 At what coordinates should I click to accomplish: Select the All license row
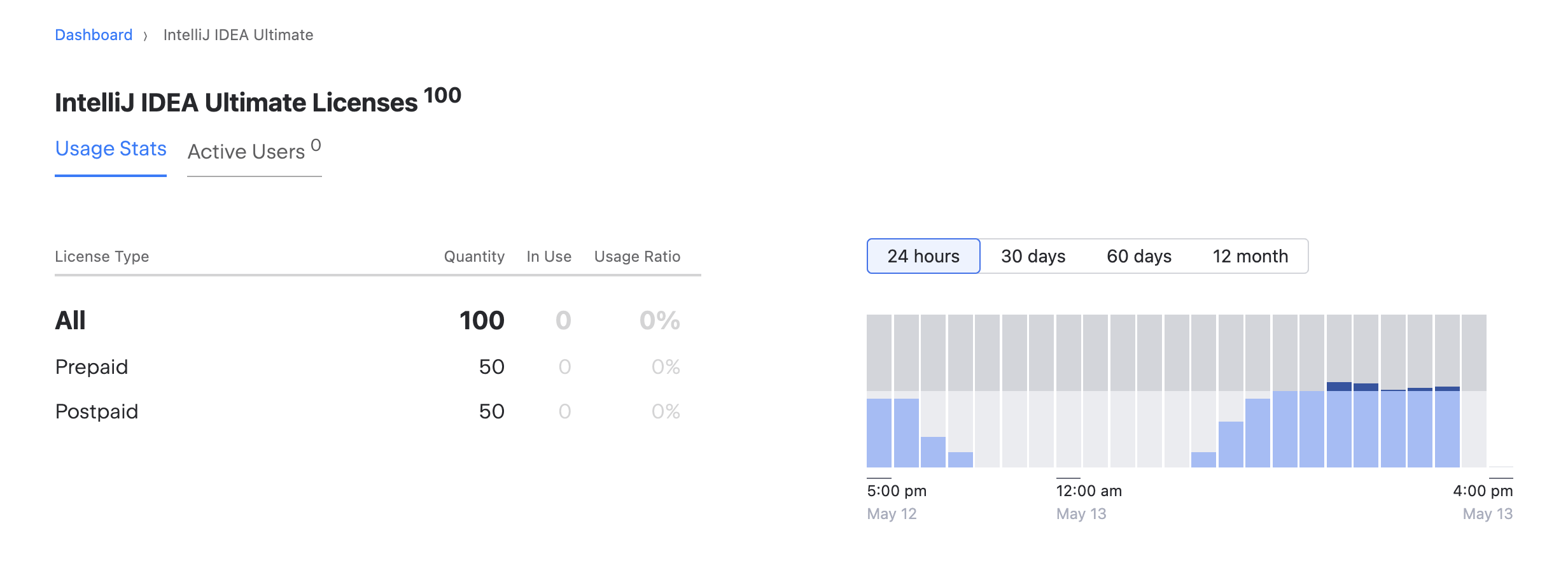click(70, 322)
